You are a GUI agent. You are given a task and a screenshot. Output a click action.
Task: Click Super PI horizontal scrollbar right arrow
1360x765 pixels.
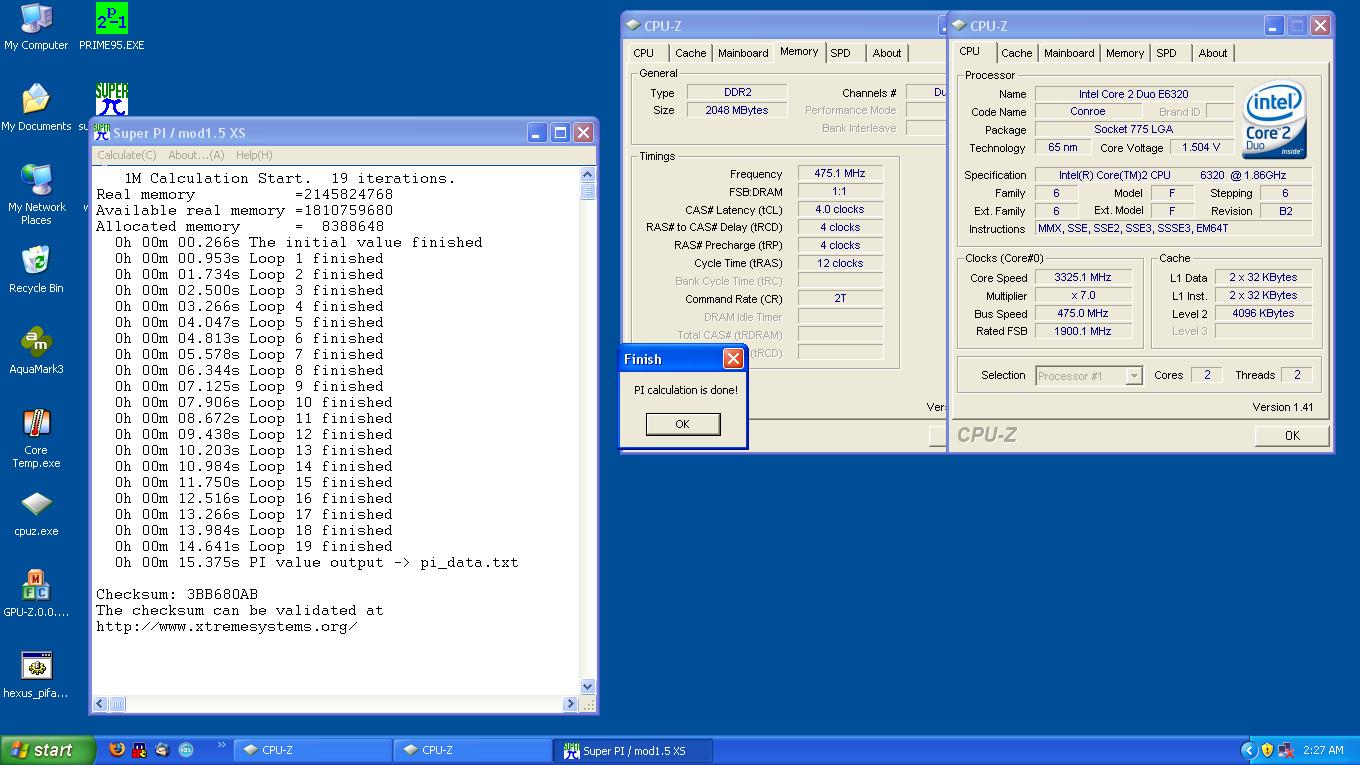(571, 704)
